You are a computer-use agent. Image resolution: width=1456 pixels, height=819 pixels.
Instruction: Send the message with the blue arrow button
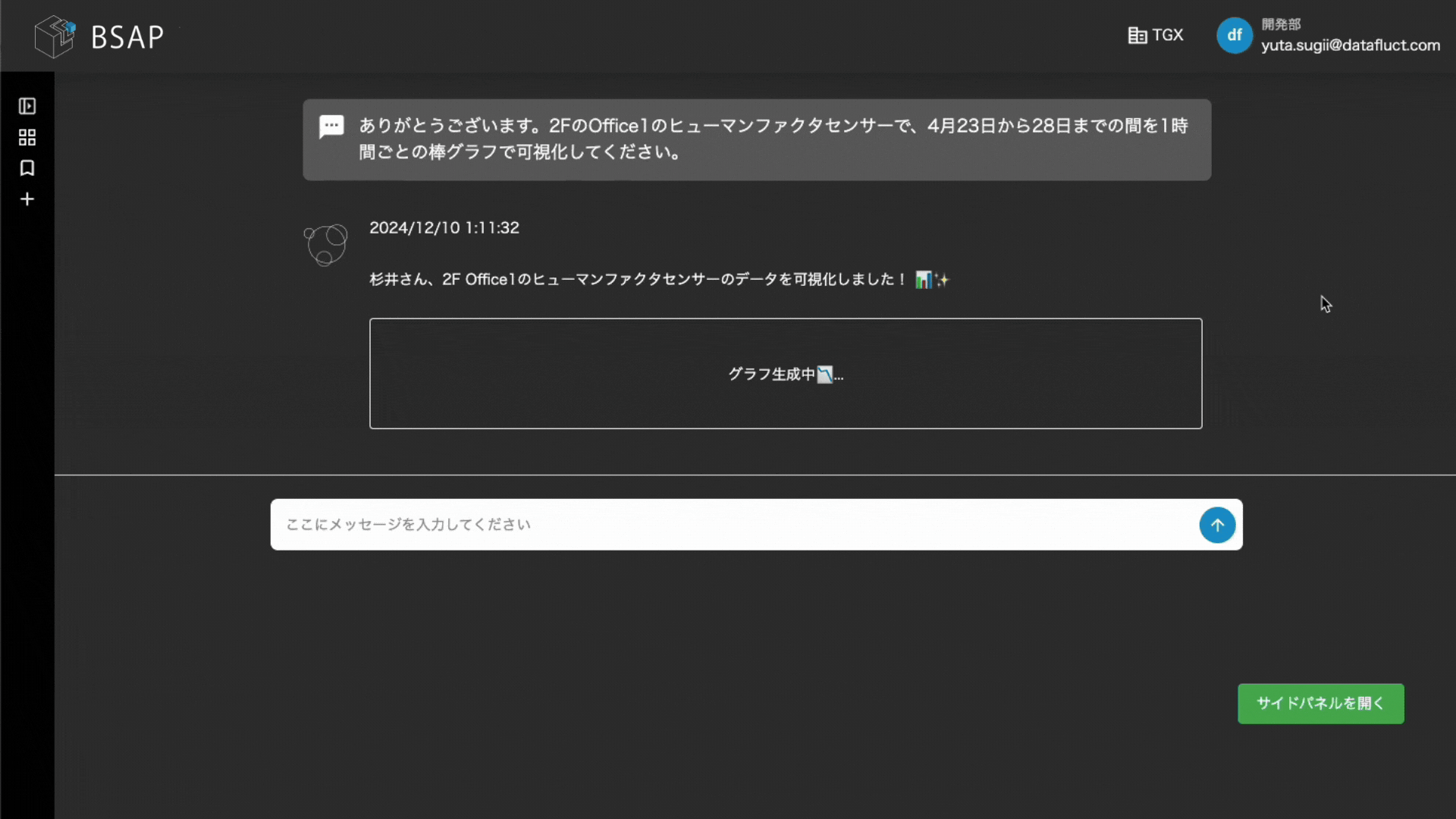tap(1217, 525)
